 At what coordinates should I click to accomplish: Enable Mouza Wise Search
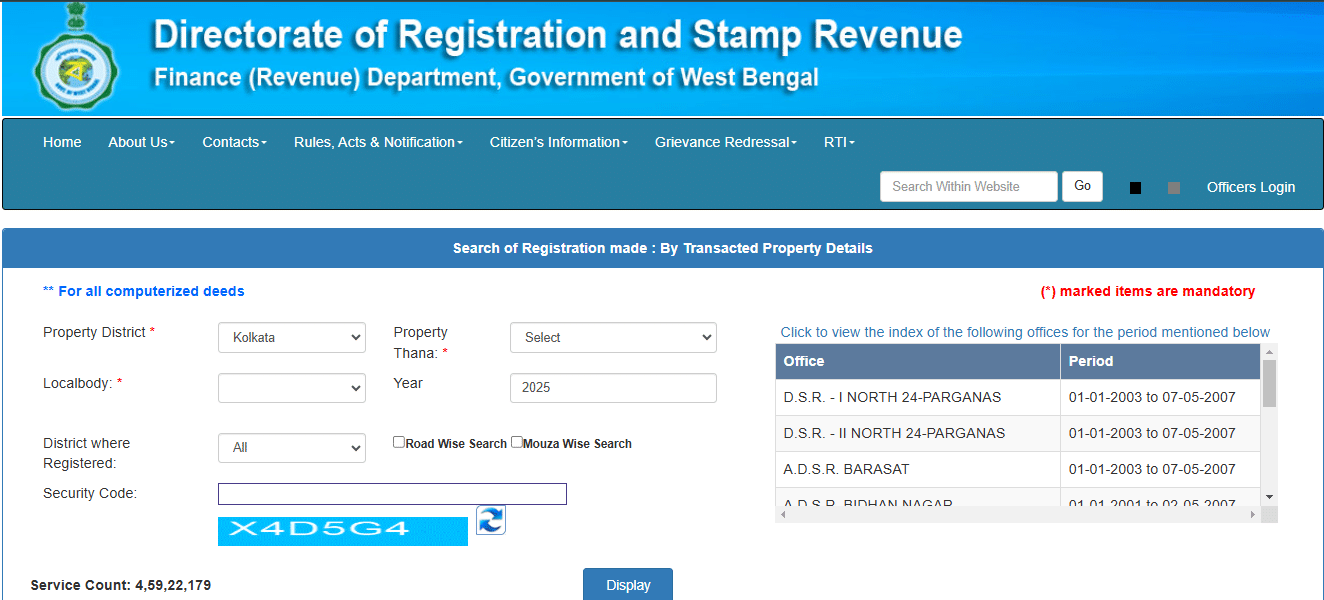pyautogui.click(x=516, y=441)
